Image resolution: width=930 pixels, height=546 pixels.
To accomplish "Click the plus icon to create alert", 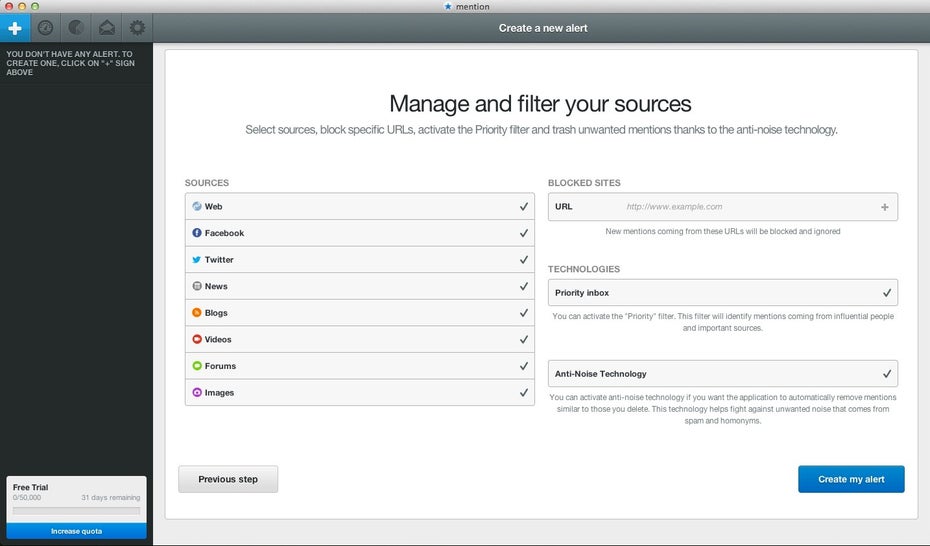I will click(x=15, y=28).
